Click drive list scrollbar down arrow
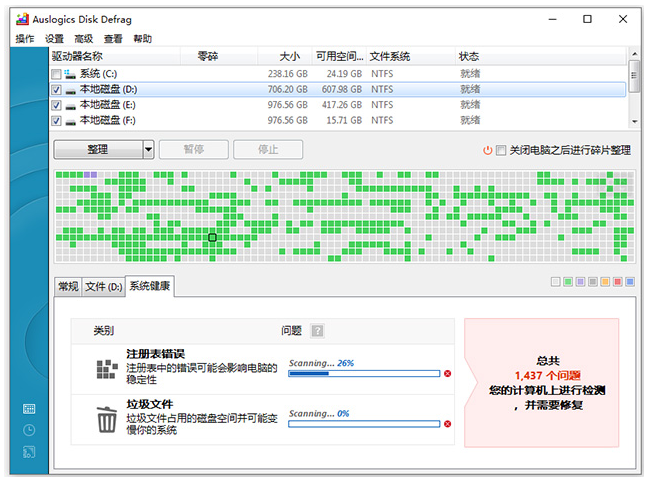Screen dimensions: 650x480 634,121
